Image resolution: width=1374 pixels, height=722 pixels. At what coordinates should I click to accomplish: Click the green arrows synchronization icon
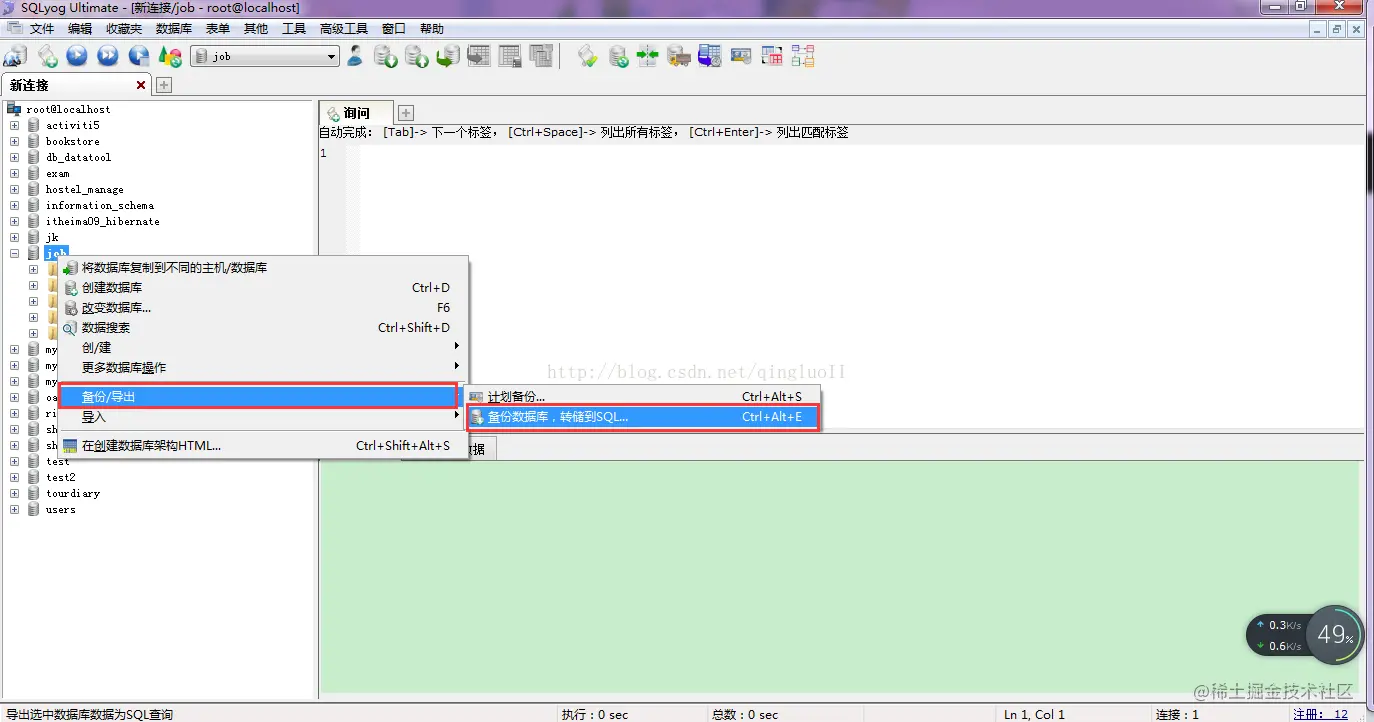click(648, 57)
